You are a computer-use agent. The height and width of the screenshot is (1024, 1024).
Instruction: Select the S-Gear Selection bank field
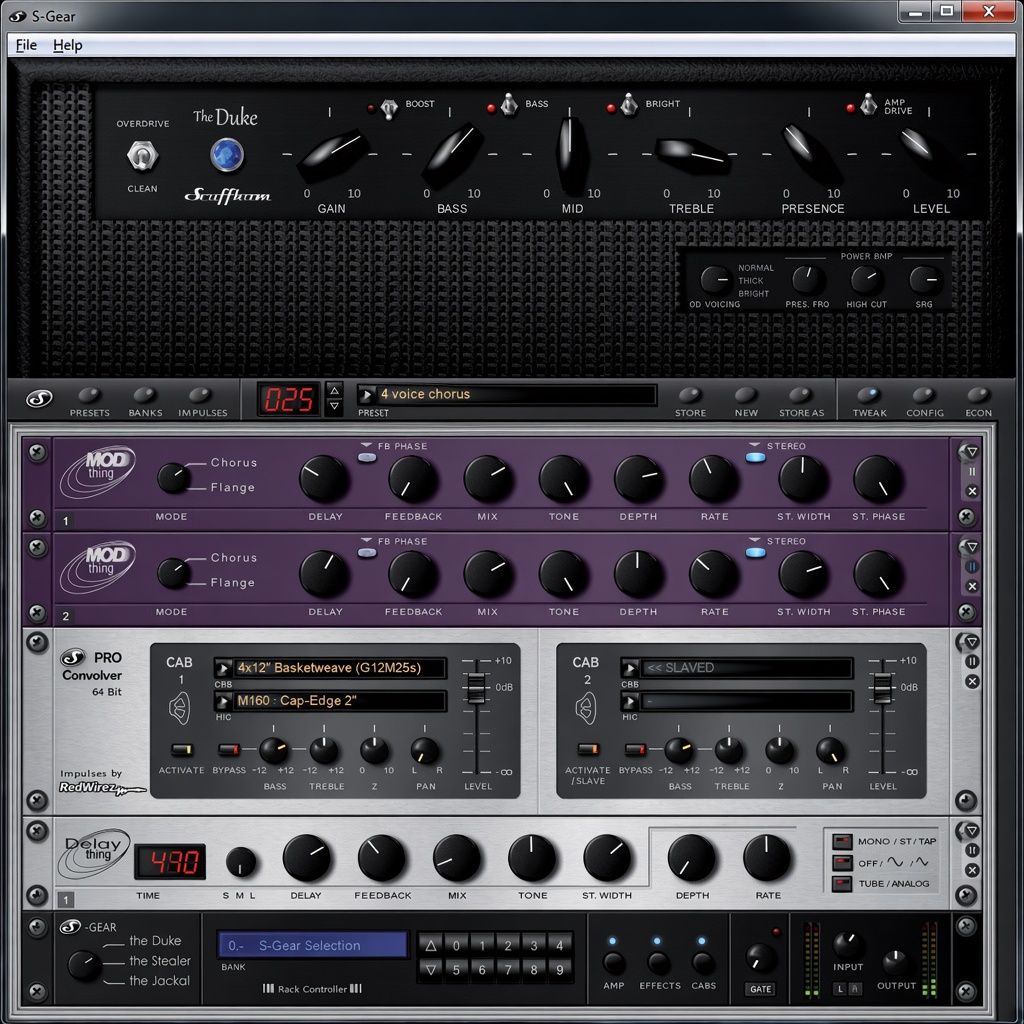click(312, 945)
